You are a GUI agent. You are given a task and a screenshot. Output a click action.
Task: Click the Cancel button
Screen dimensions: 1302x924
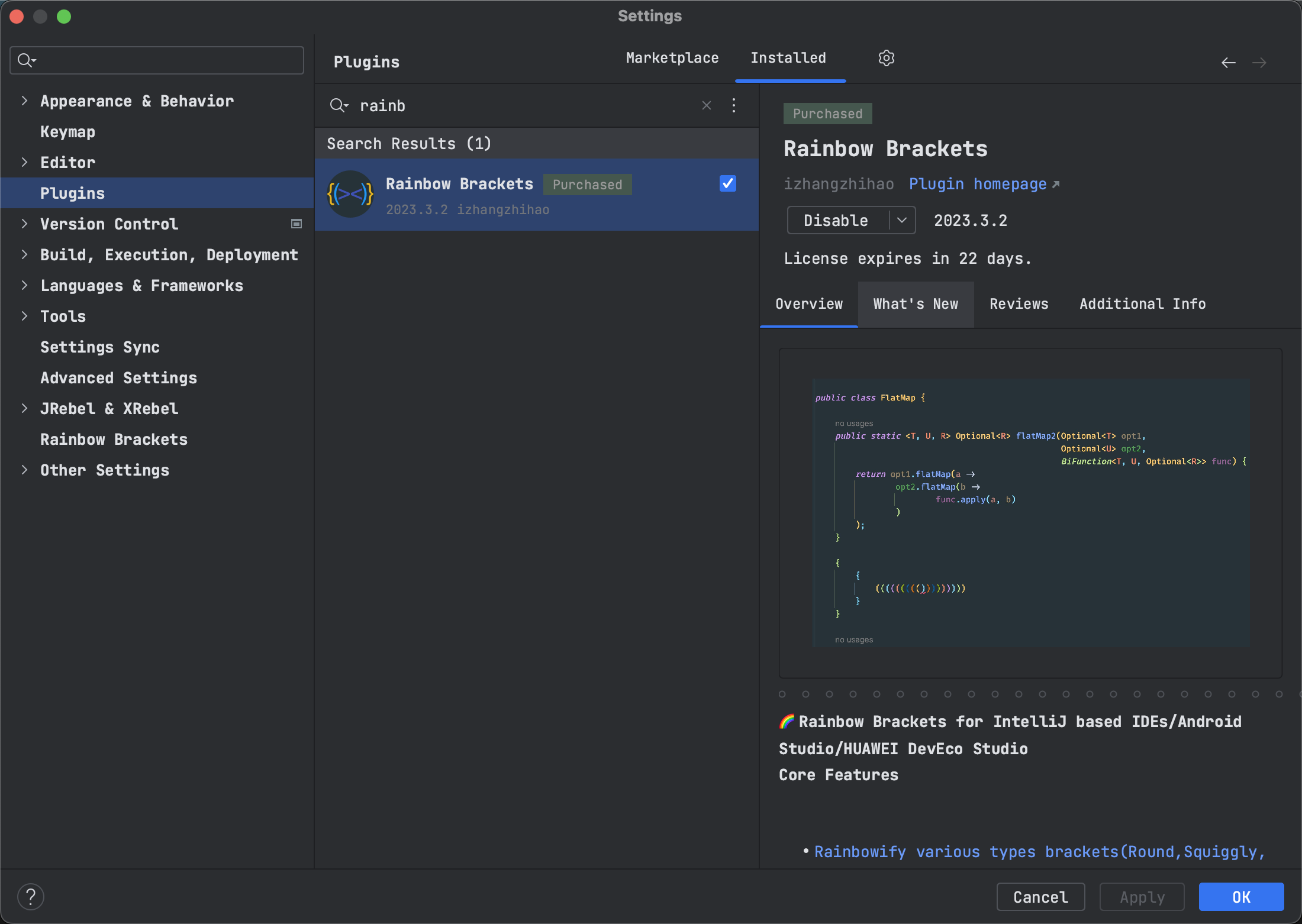(x=1040, y=897)
